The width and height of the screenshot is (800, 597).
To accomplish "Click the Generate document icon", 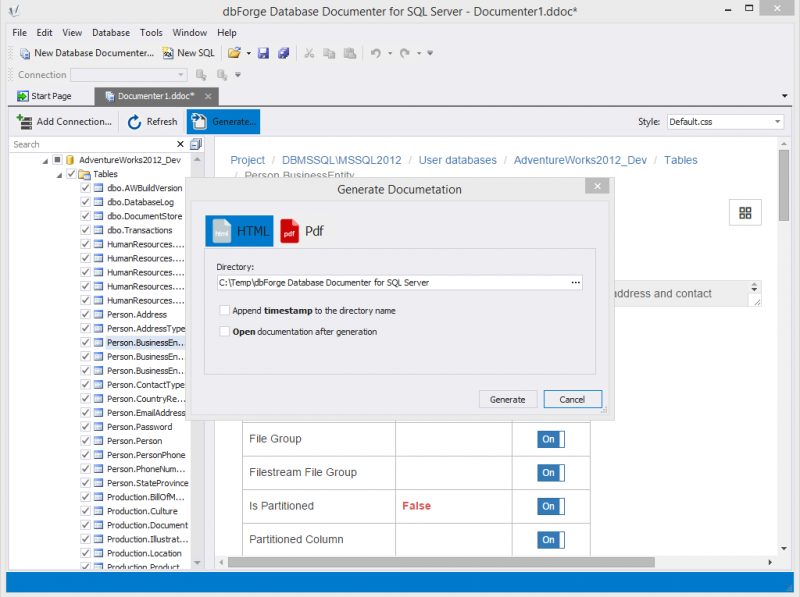I will click(x=199, y=122).
